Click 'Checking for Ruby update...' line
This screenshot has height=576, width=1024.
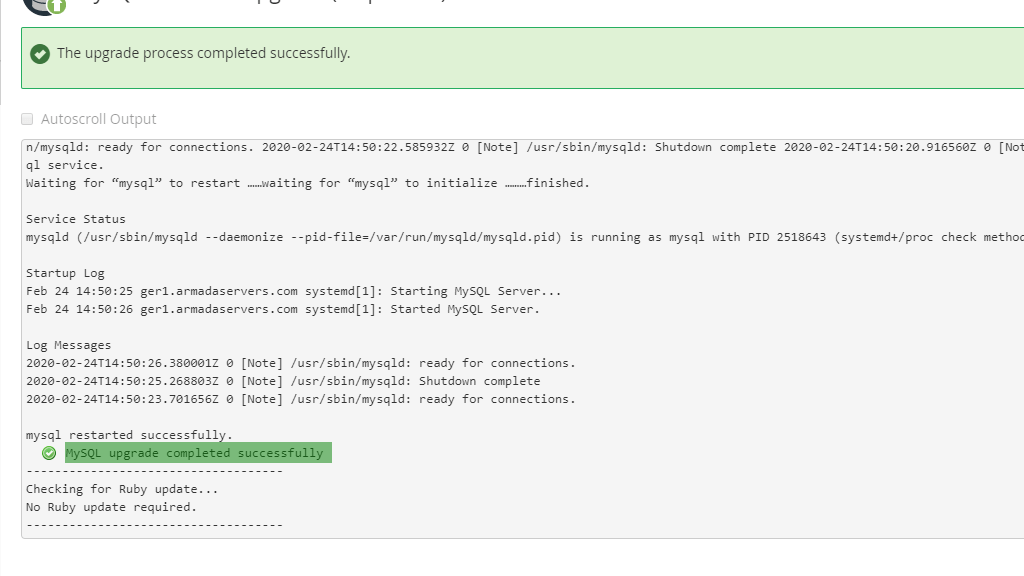(x=122, y=489)
